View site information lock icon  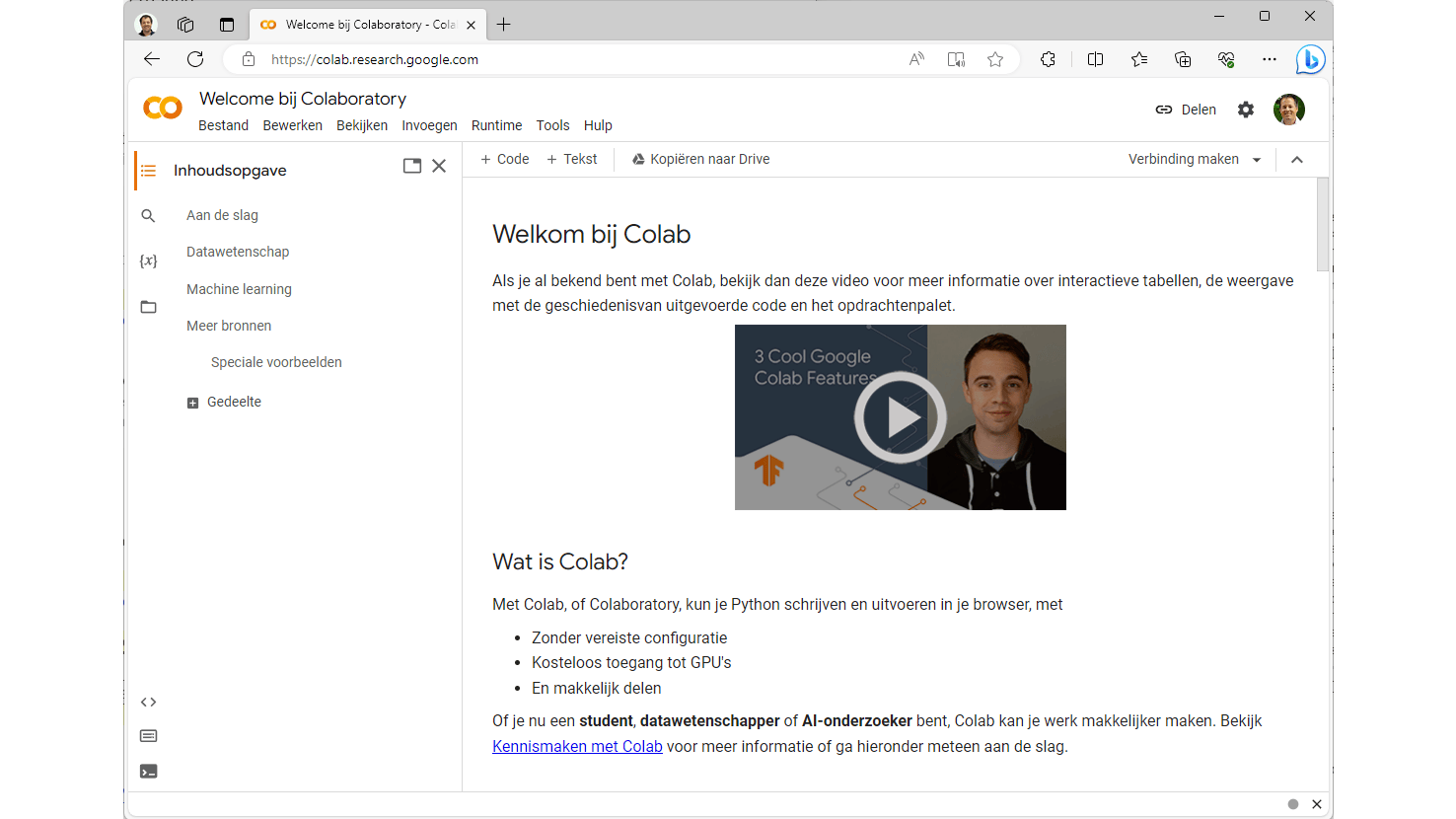[x=249, y=59]
